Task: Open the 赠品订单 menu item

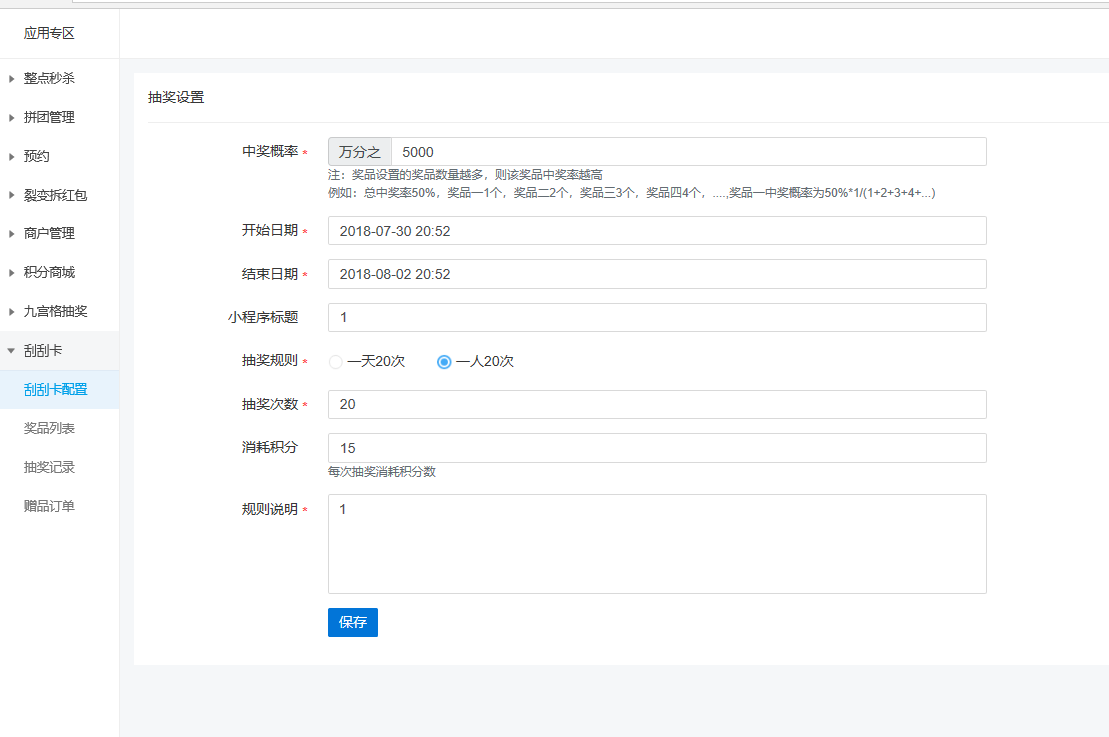Action: tap(49, 506)
